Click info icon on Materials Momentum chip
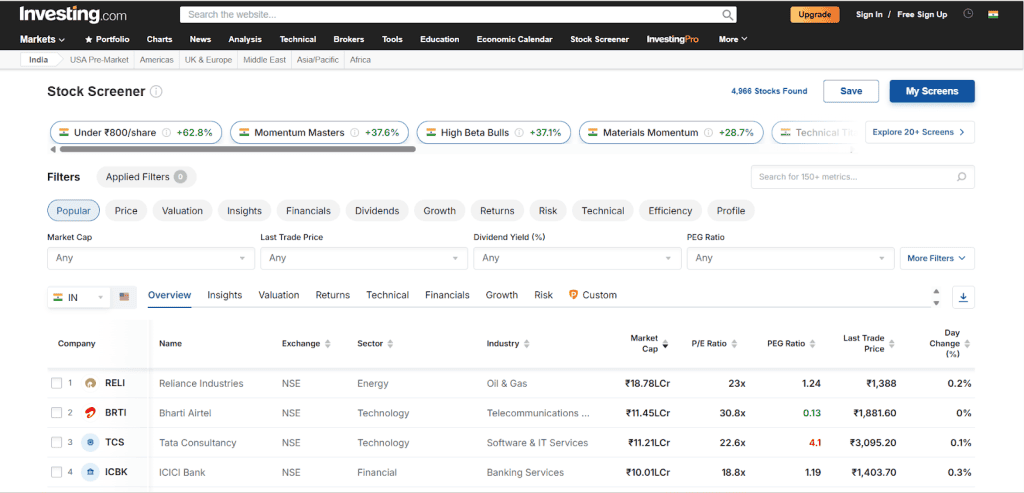 [x=709, y=133]
